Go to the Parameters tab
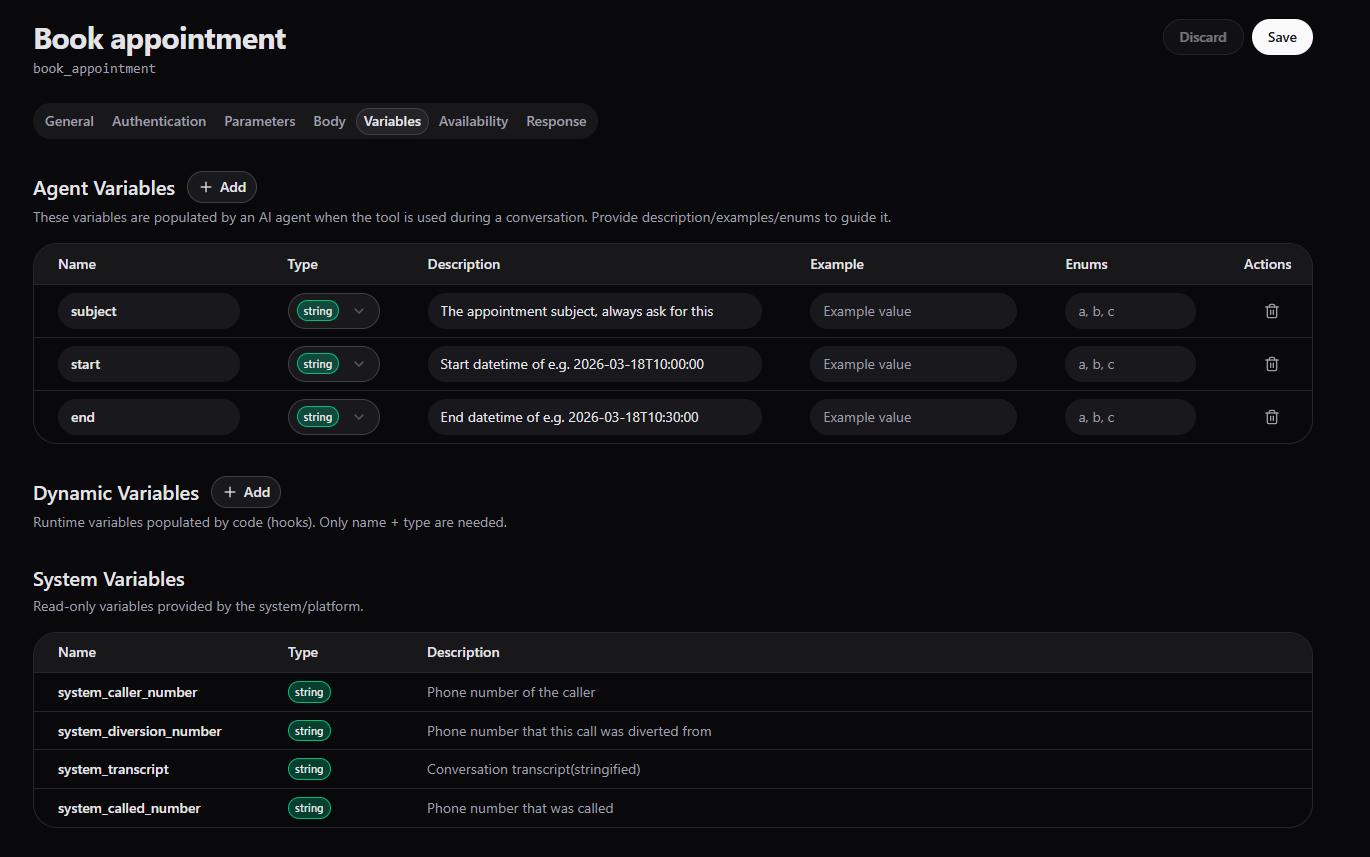Image resolution: width=1370 pixels, height=857 pixels. [259, 121]
